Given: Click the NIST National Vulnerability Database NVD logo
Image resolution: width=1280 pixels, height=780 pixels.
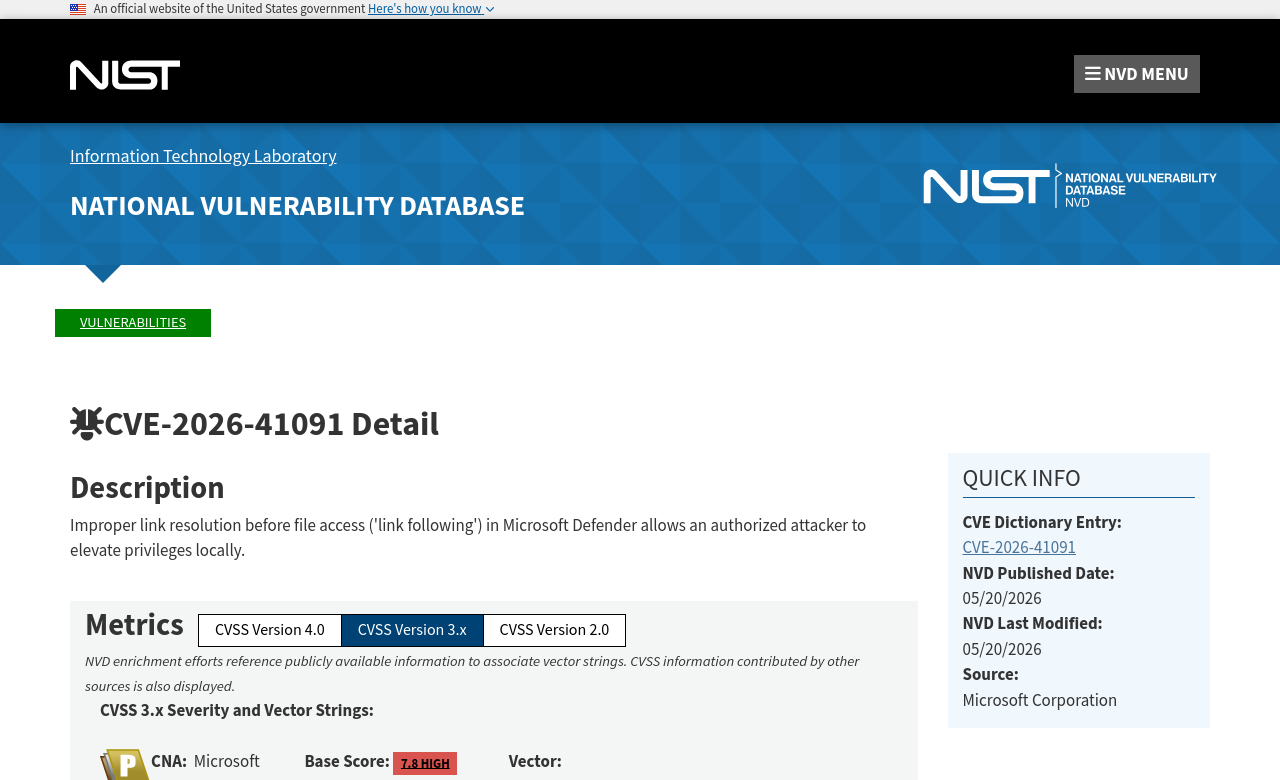Looking at the screenshot, I should pos(1070,186).
